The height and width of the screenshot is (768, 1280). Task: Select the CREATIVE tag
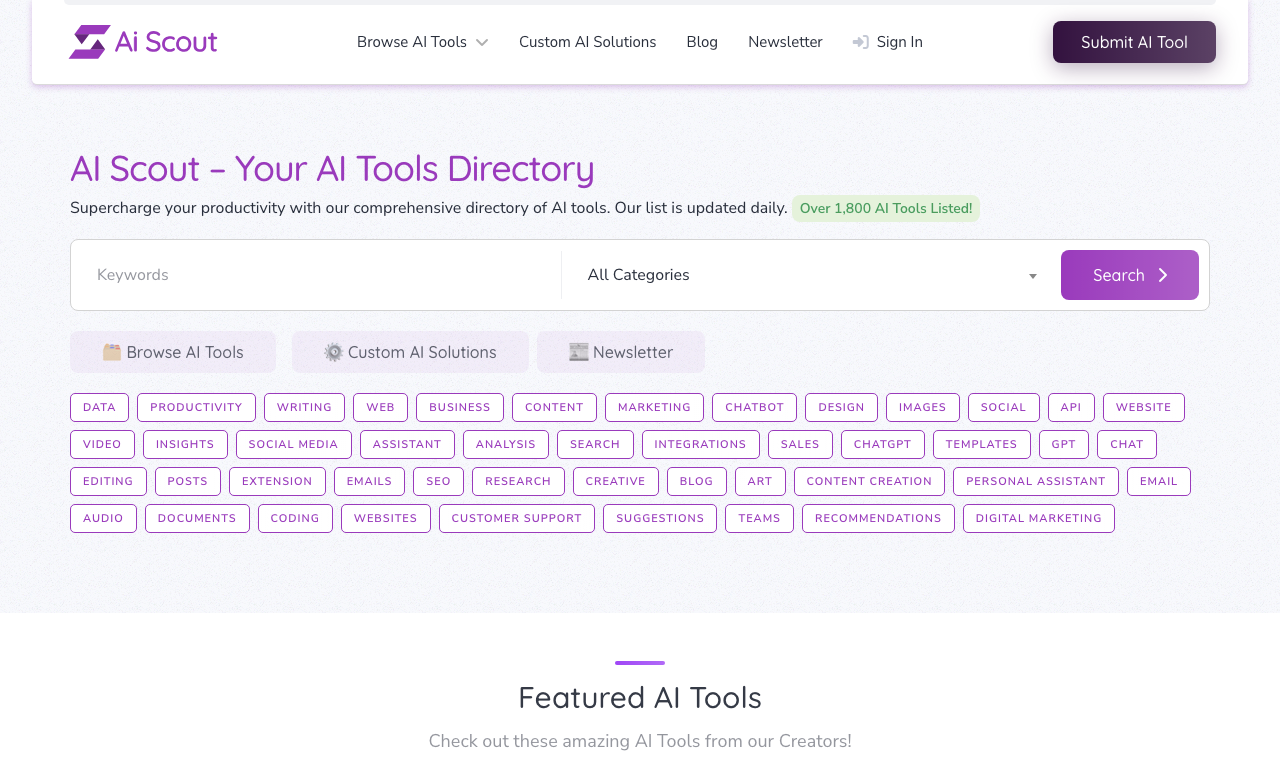tap(615, 481)
